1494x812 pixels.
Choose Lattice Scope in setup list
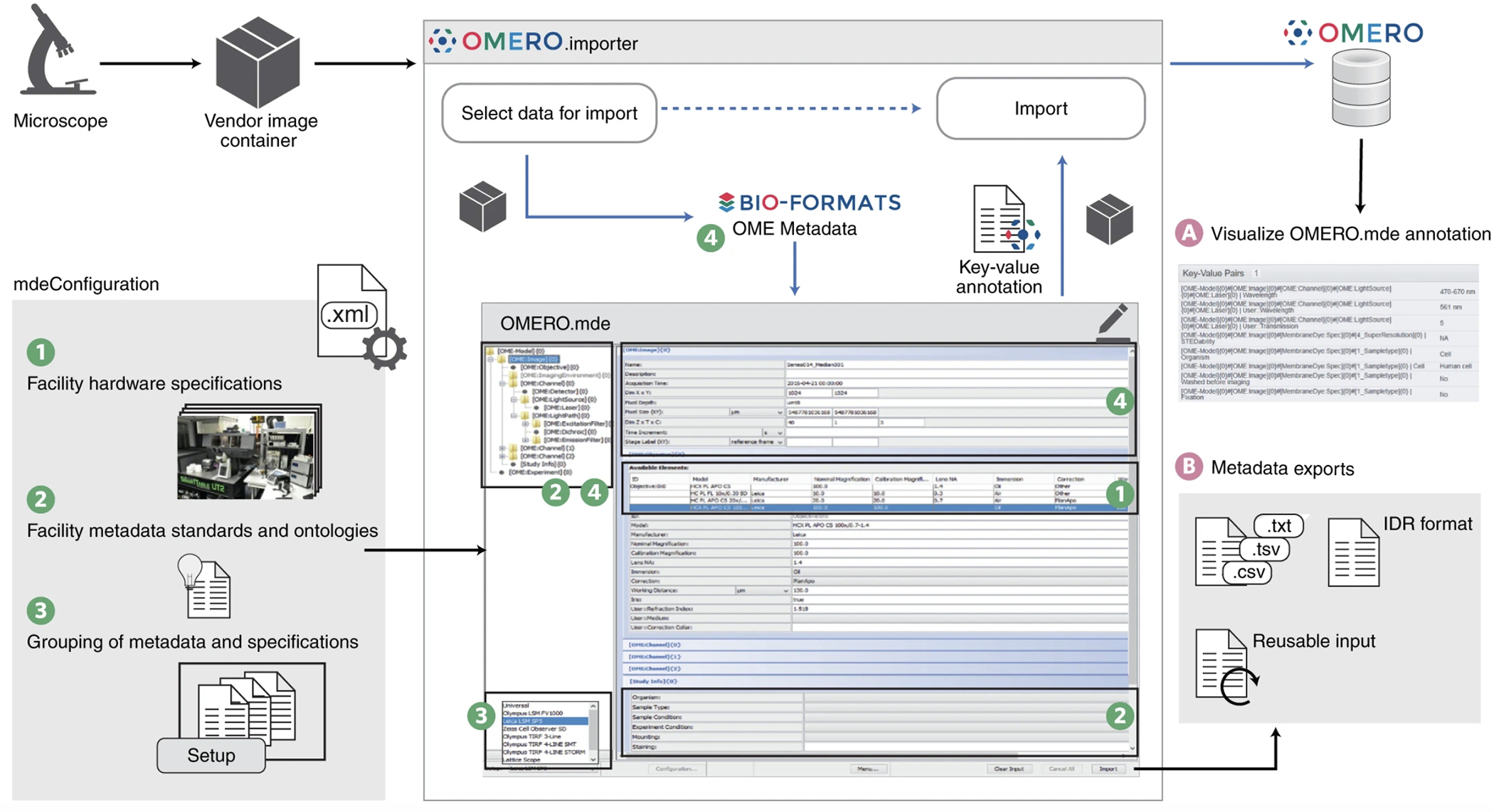(545, 759)
